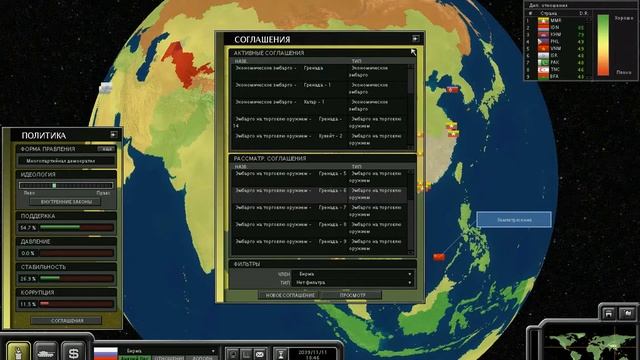Click the СТАБИЛЬНОСТЬ stability bar
The image size is (640, 360).
tap(76, 278)
